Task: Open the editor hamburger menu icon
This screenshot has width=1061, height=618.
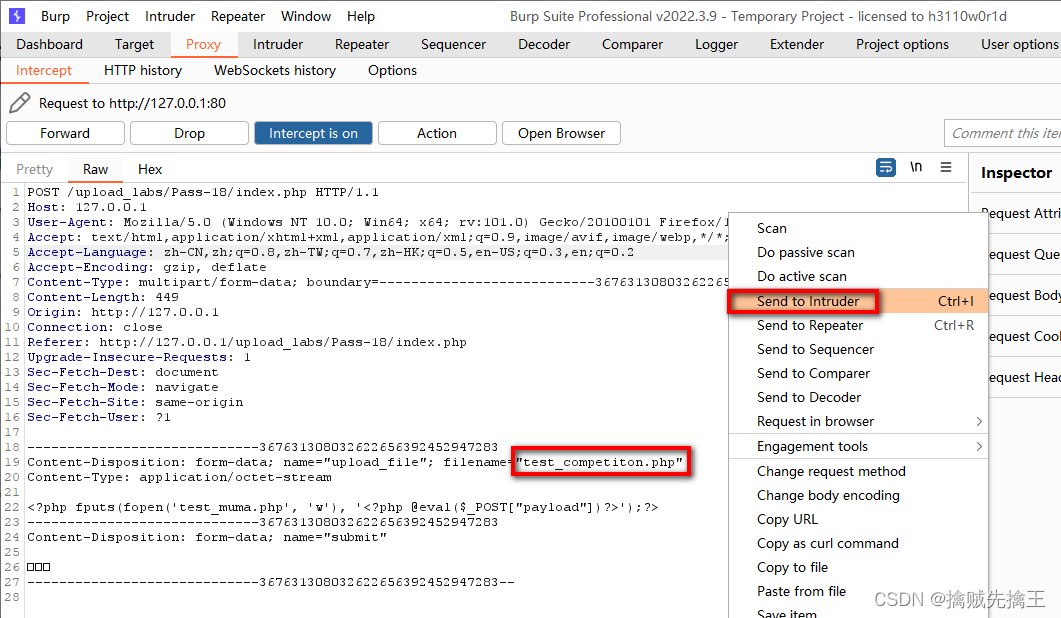Action: (x=946, y=167)
